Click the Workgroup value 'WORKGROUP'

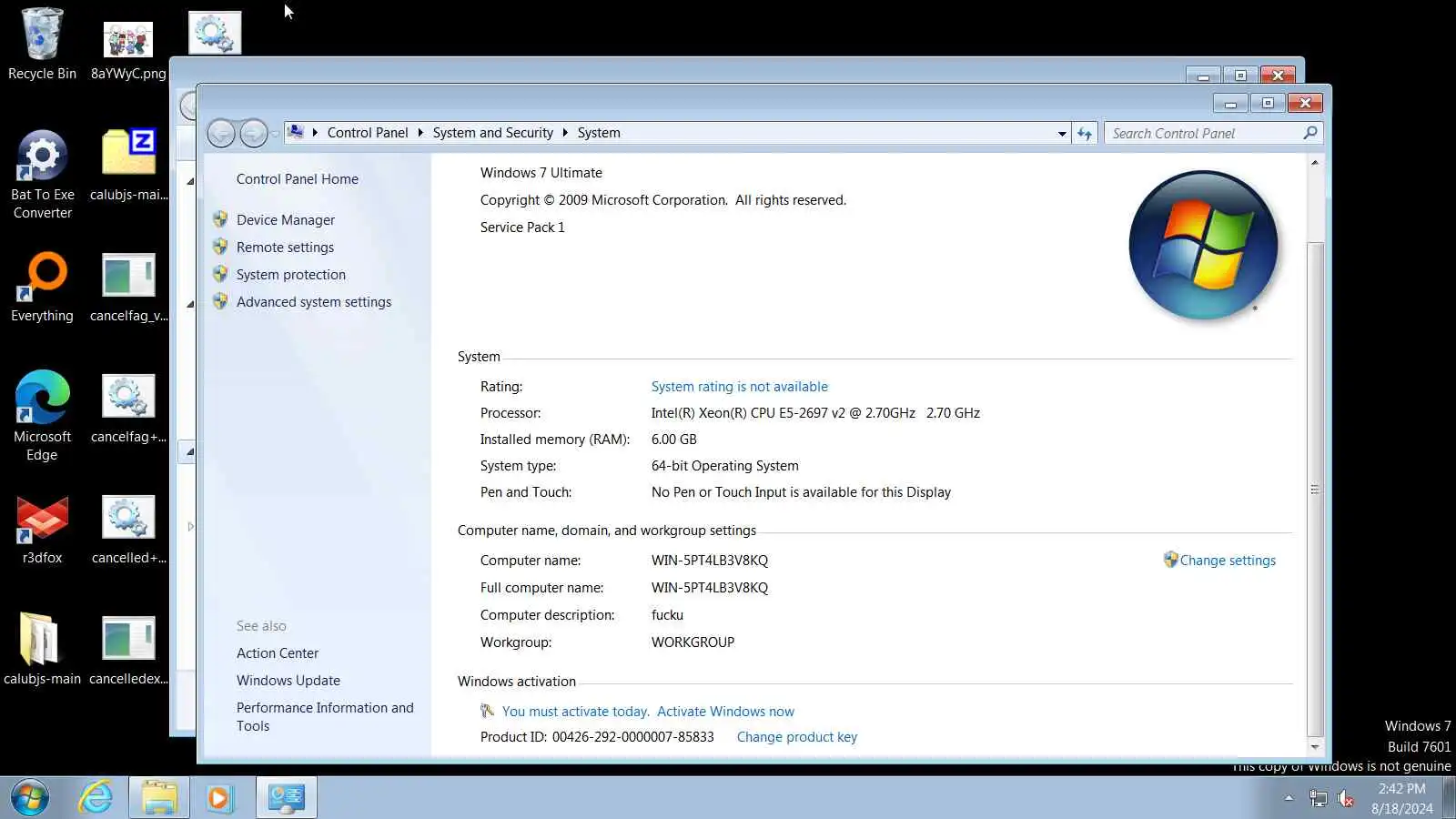(693, 642)
